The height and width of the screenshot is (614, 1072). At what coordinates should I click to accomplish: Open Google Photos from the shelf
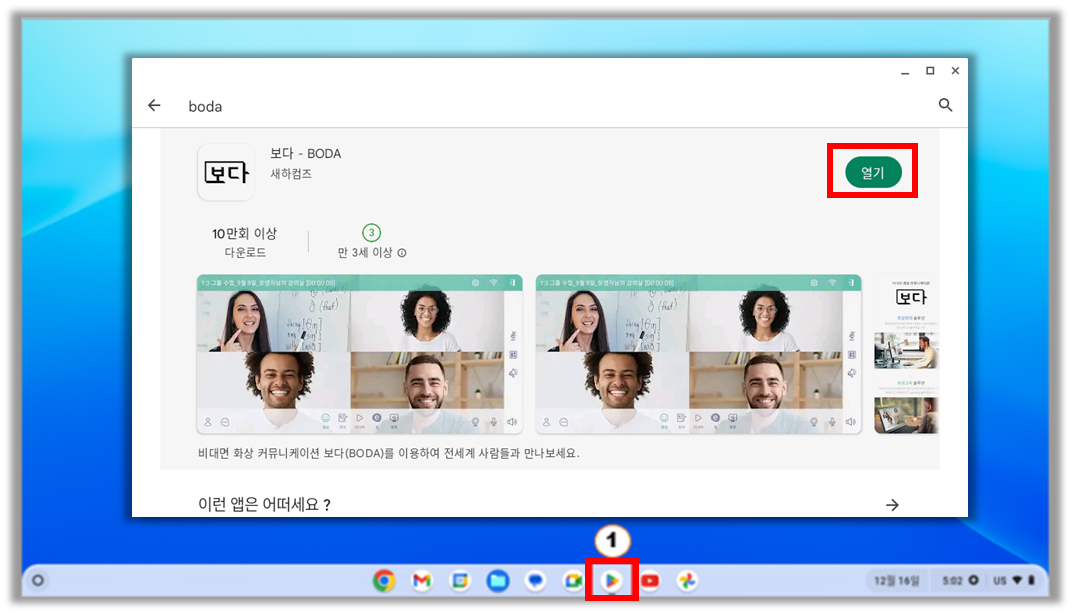tap(687, 581)
